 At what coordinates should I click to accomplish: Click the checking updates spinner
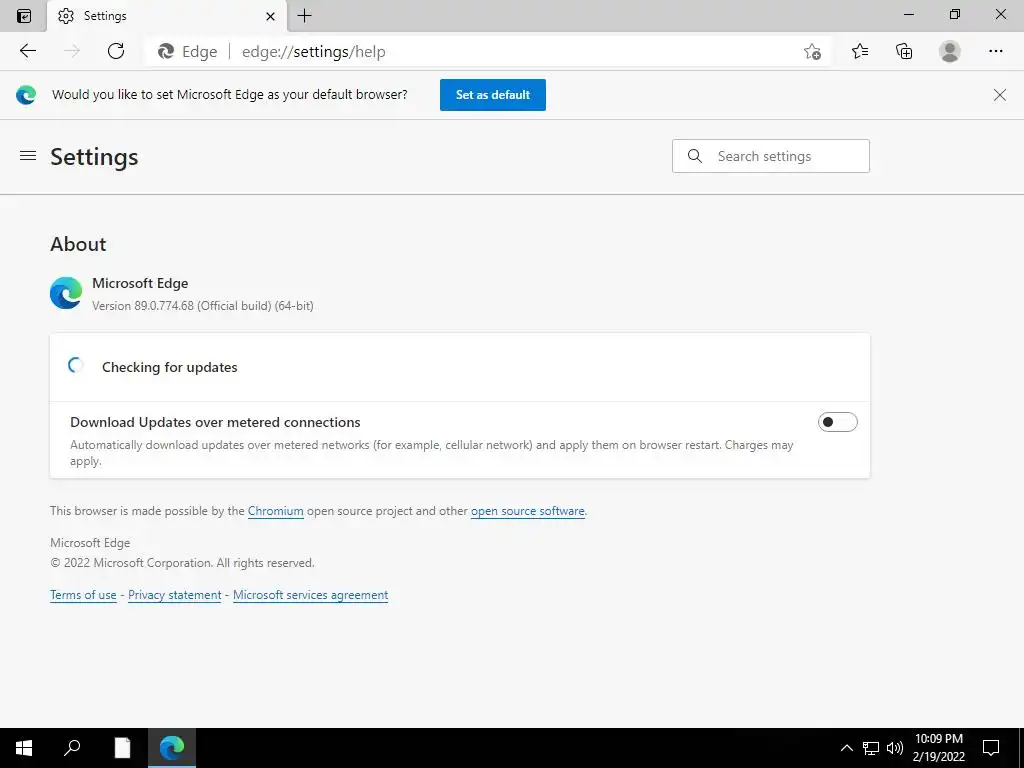76,366
